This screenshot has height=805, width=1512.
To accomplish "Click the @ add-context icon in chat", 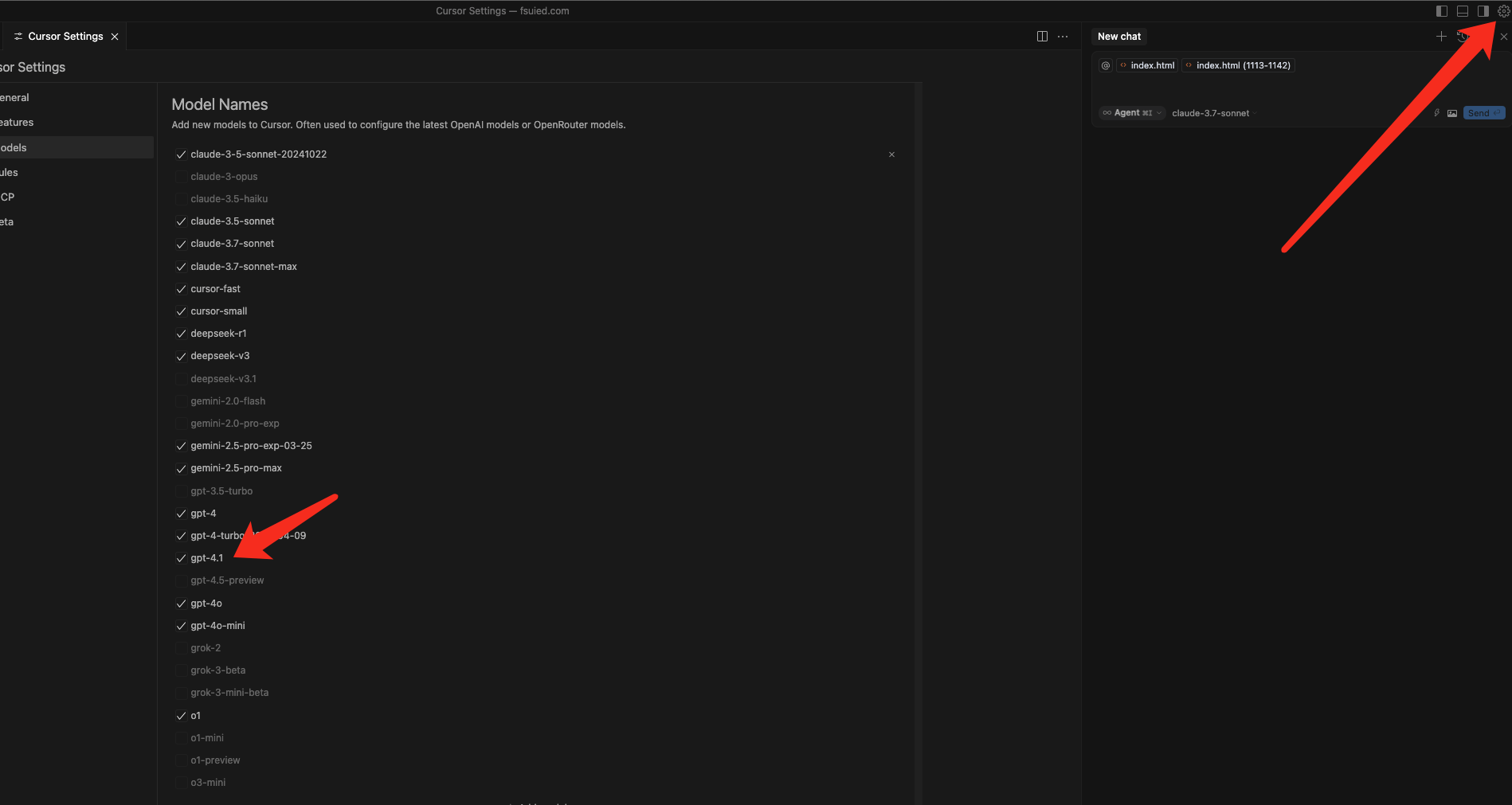I will point(1106,65).
